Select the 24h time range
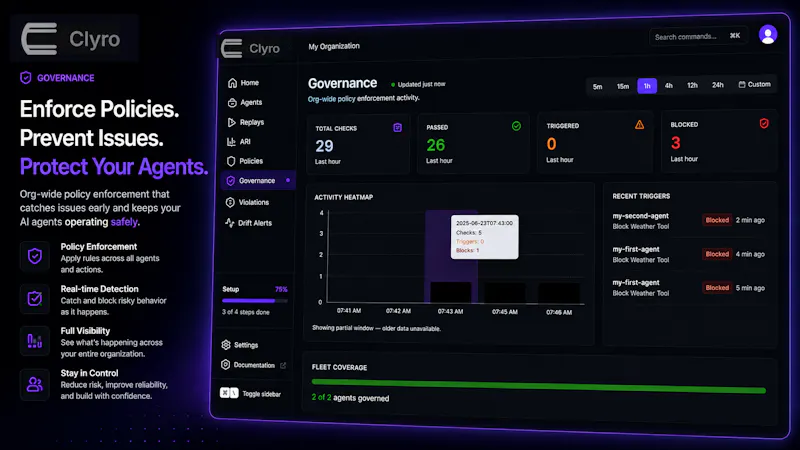The width and height of the screenshot is (800, 450). click(x=718, y=85)
